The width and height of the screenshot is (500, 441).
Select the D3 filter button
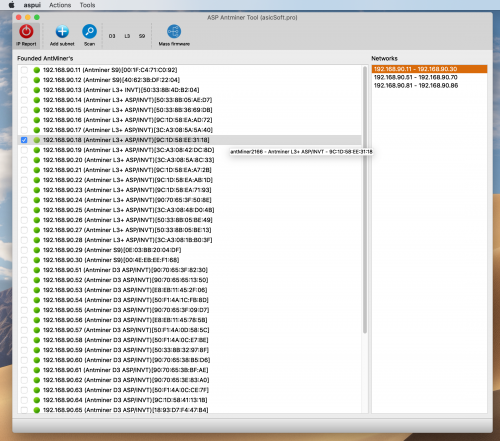[x=112, y=36]
